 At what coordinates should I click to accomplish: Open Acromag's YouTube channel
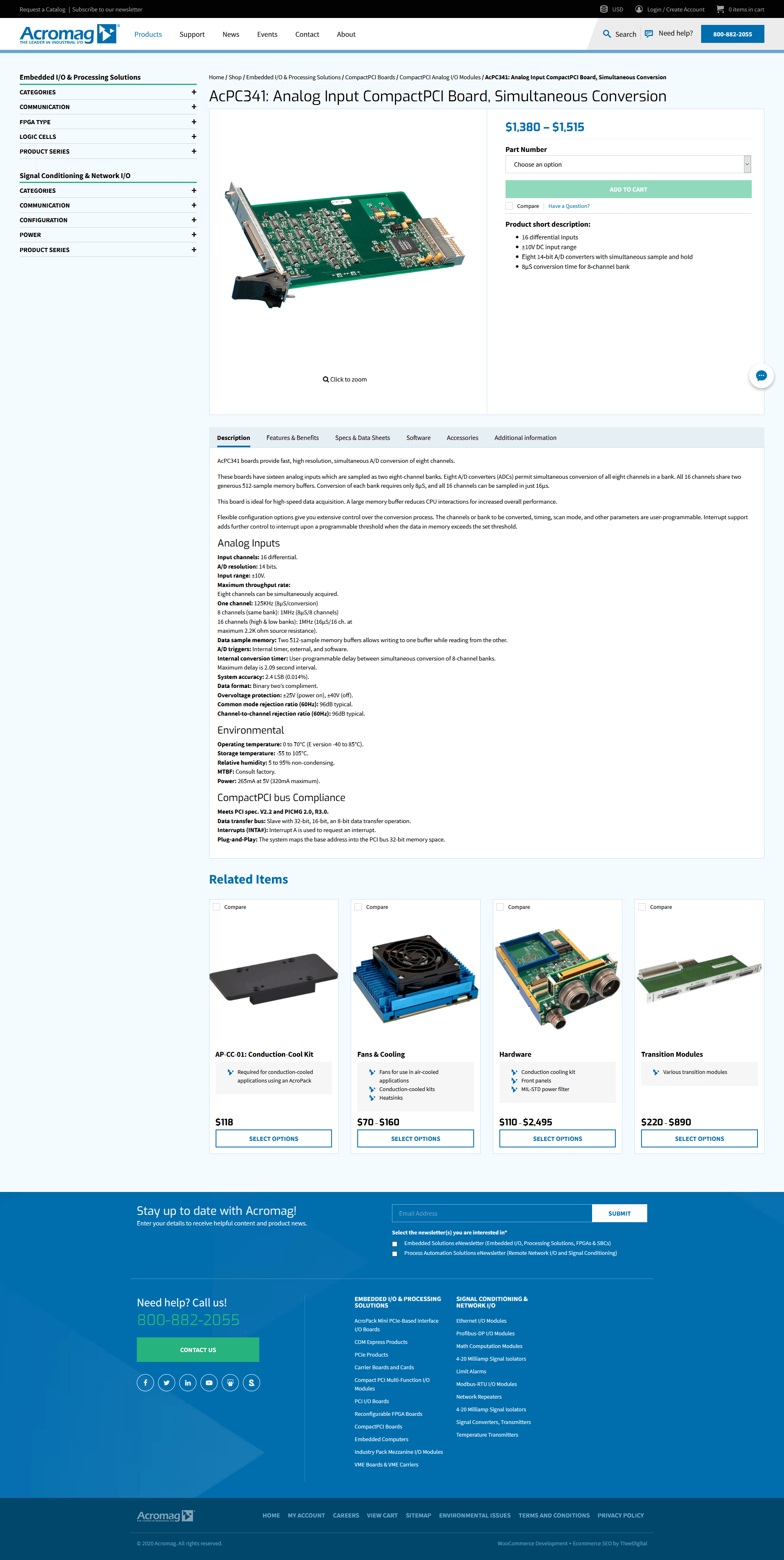[x=209, y=1383]
